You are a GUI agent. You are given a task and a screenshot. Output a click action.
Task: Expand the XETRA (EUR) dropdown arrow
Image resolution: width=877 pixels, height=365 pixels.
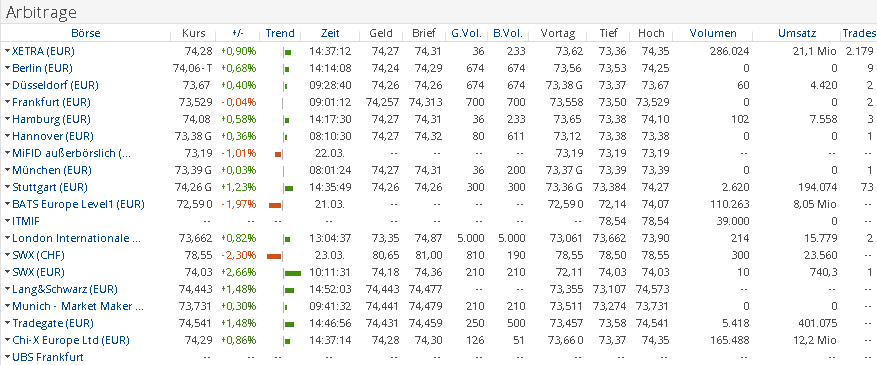pyautogui.click(x=7, y=51)
